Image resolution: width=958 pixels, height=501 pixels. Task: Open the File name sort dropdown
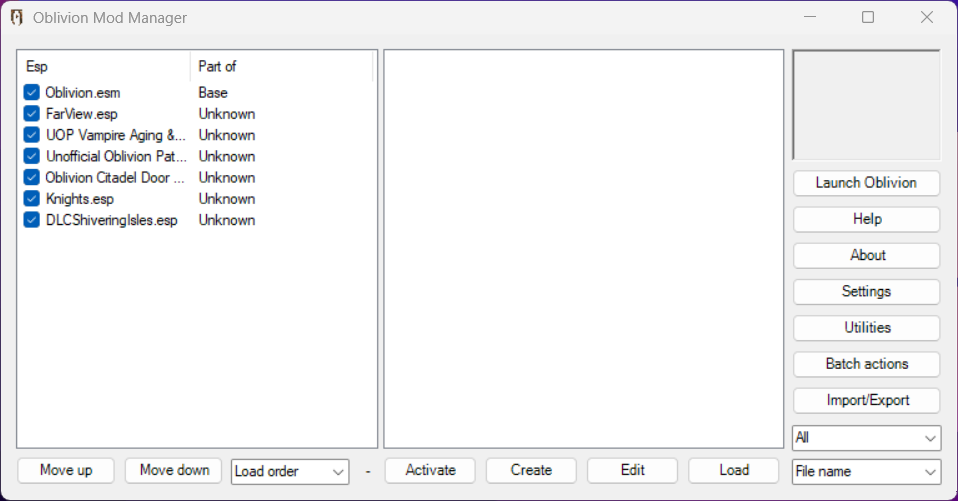pos(866,472)
